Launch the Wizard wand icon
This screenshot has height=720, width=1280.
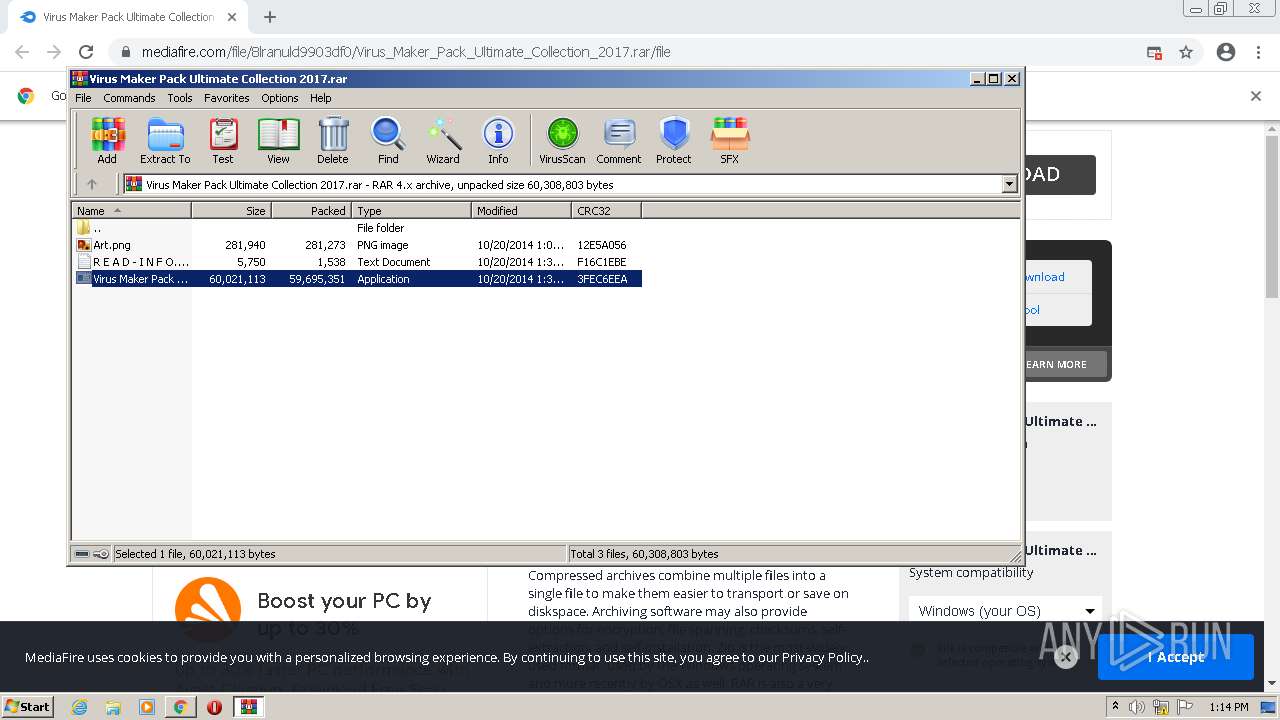pyautogui.click(x=443, y=141)
